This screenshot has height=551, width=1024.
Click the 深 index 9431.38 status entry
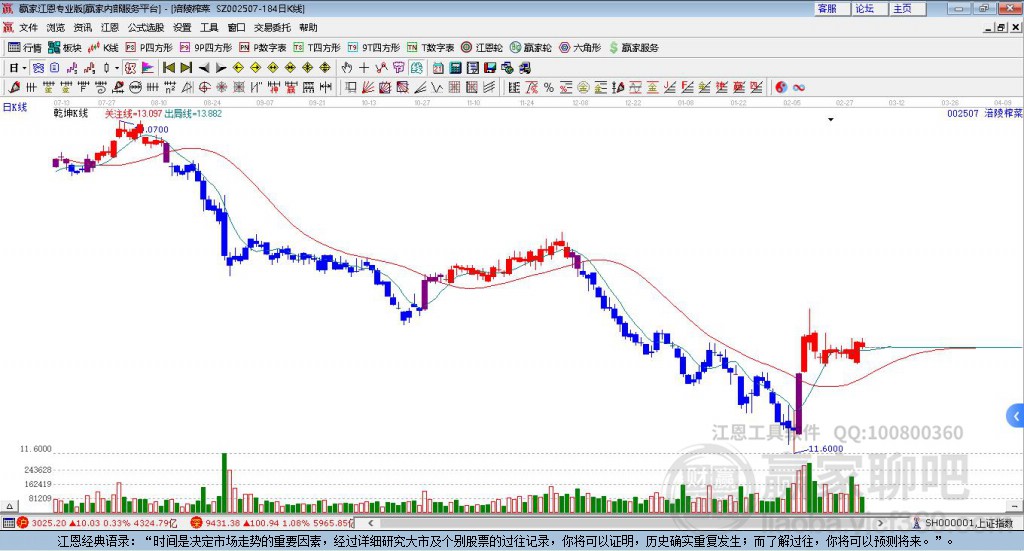(x=272, y=523)
